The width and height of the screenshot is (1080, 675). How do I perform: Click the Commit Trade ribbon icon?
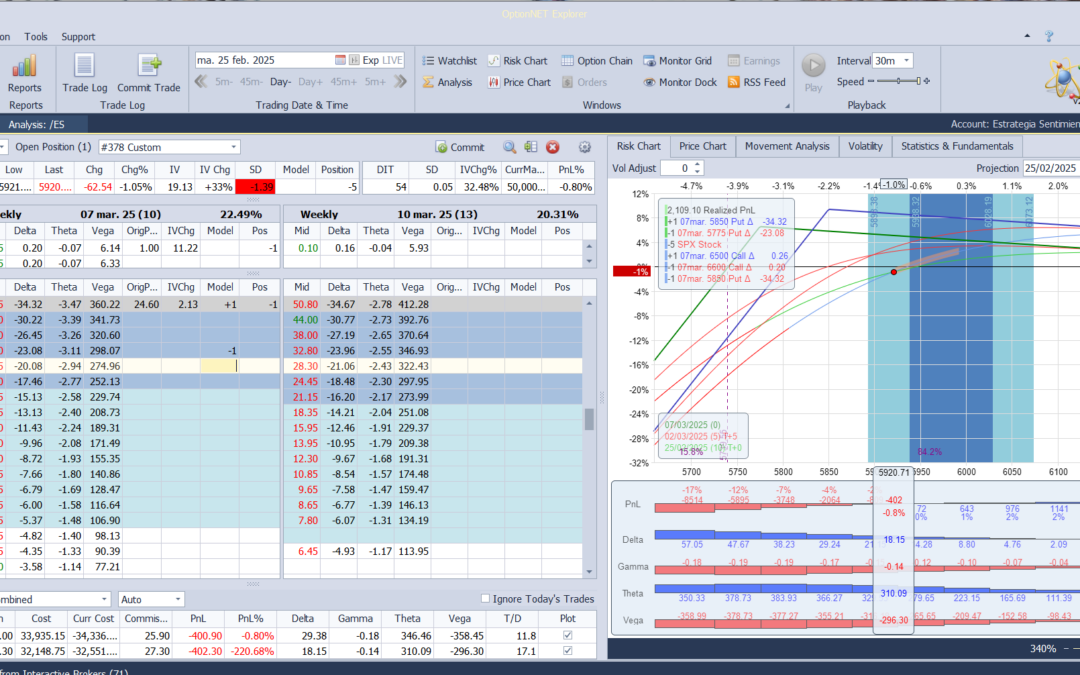[x=149, y=67]
